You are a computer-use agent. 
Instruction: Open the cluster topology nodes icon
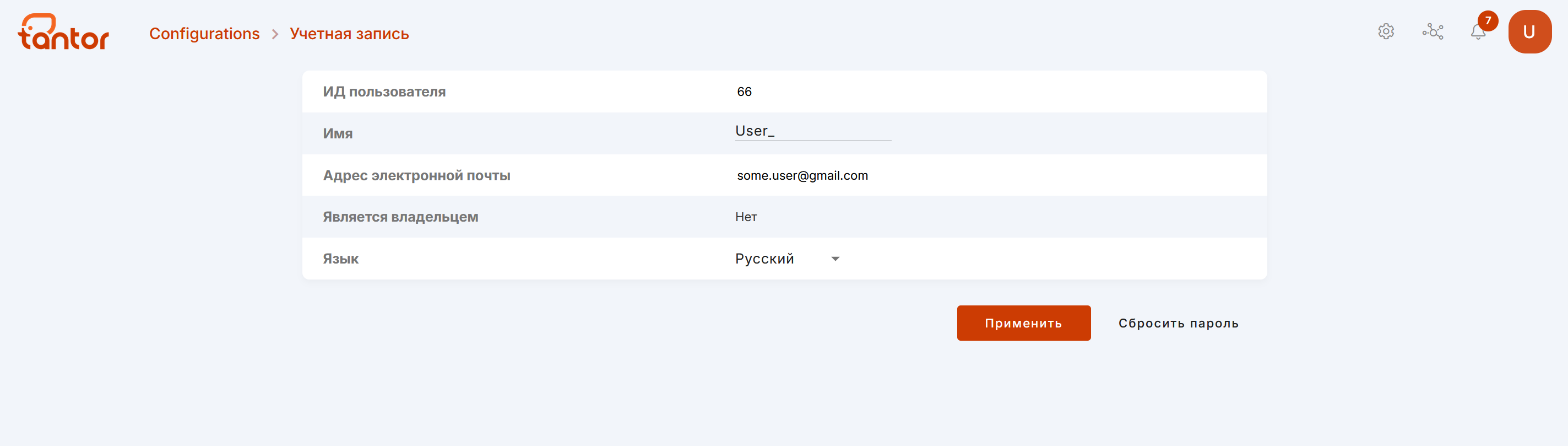tap(1433, 31)
